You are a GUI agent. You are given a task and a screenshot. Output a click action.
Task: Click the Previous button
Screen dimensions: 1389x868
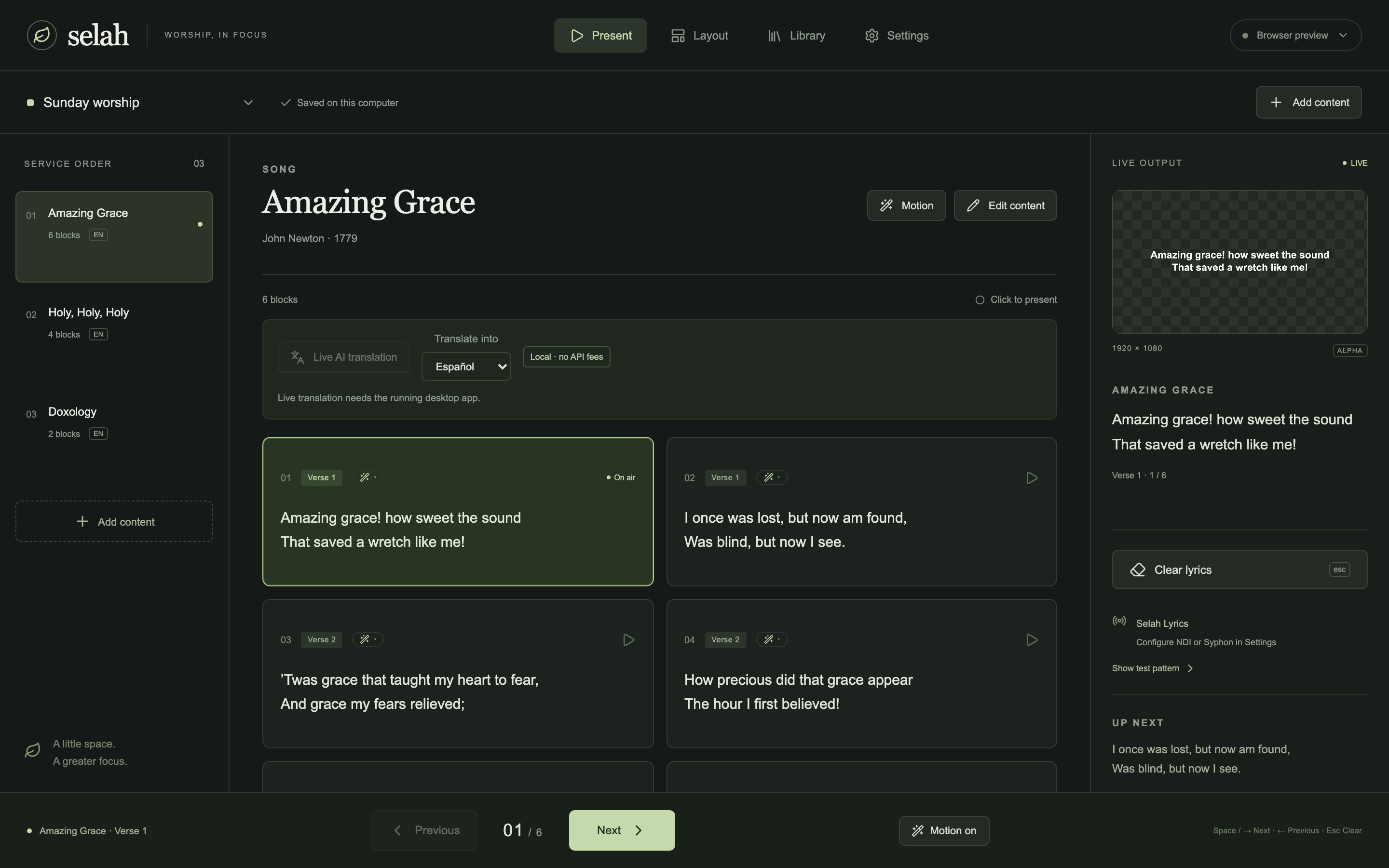pyautogui.click(x=424, y=830)
